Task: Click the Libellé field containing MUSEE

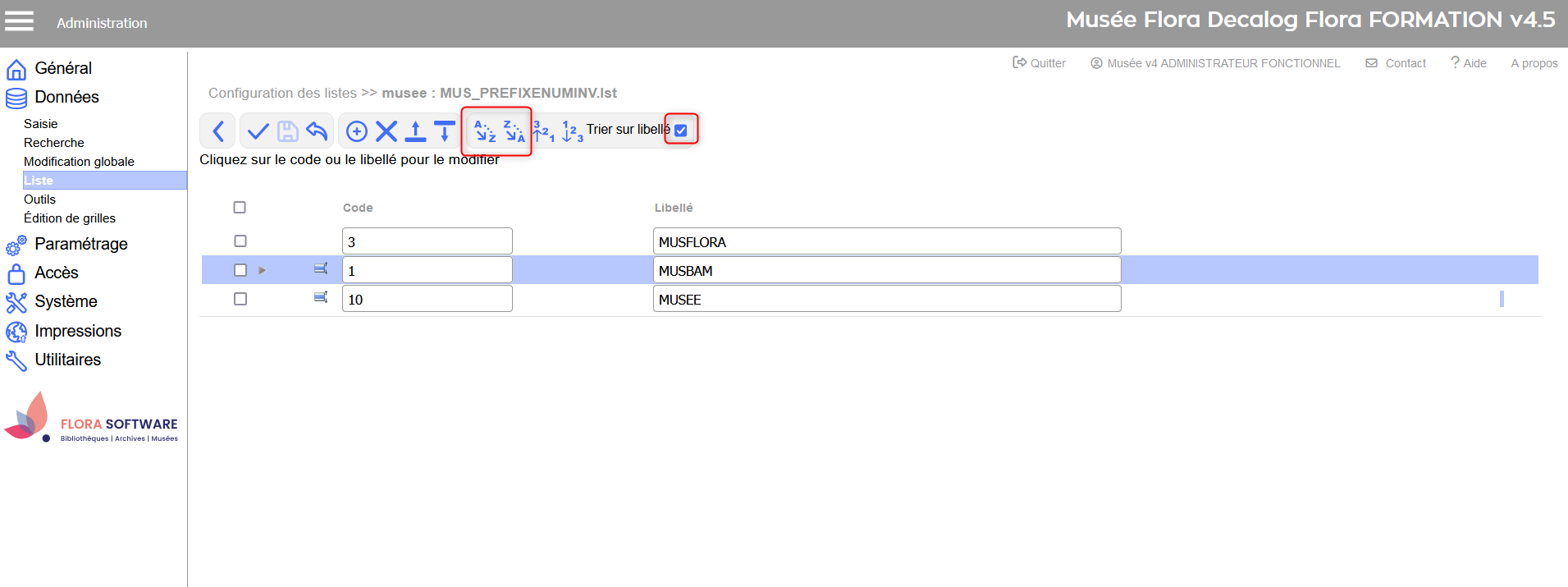Action: tap(886, 300)
